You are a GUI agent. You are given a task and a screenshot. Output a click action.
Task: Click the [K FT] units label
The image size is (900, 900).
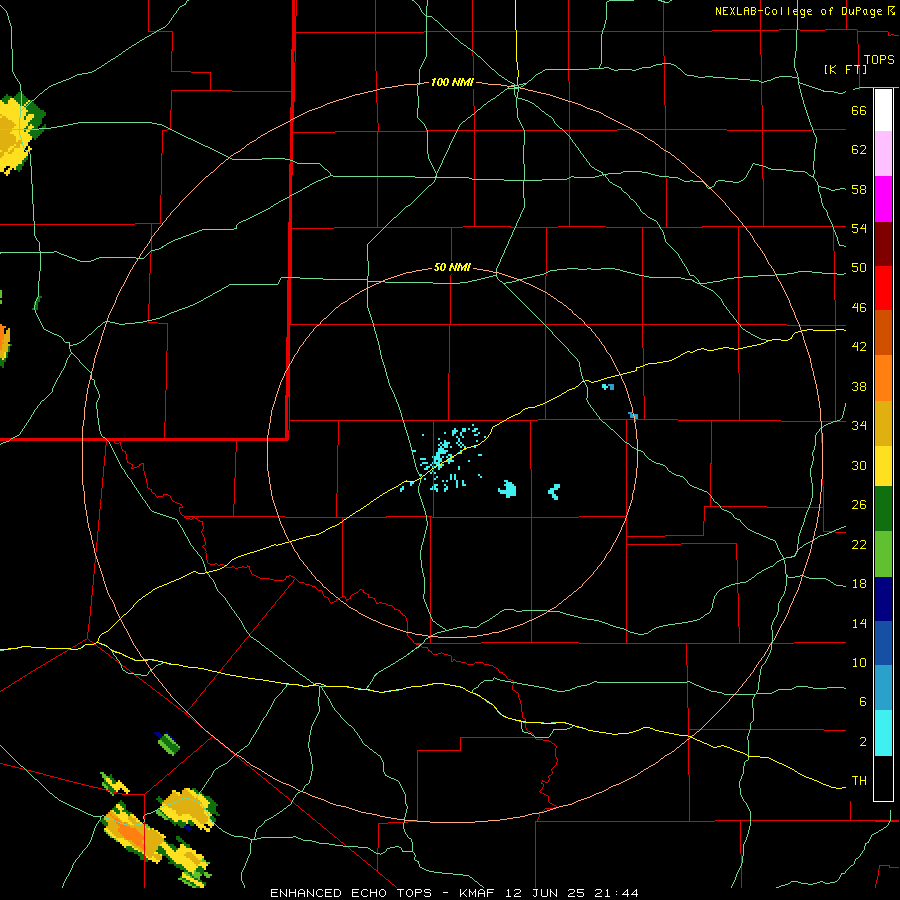pos(845,69)
